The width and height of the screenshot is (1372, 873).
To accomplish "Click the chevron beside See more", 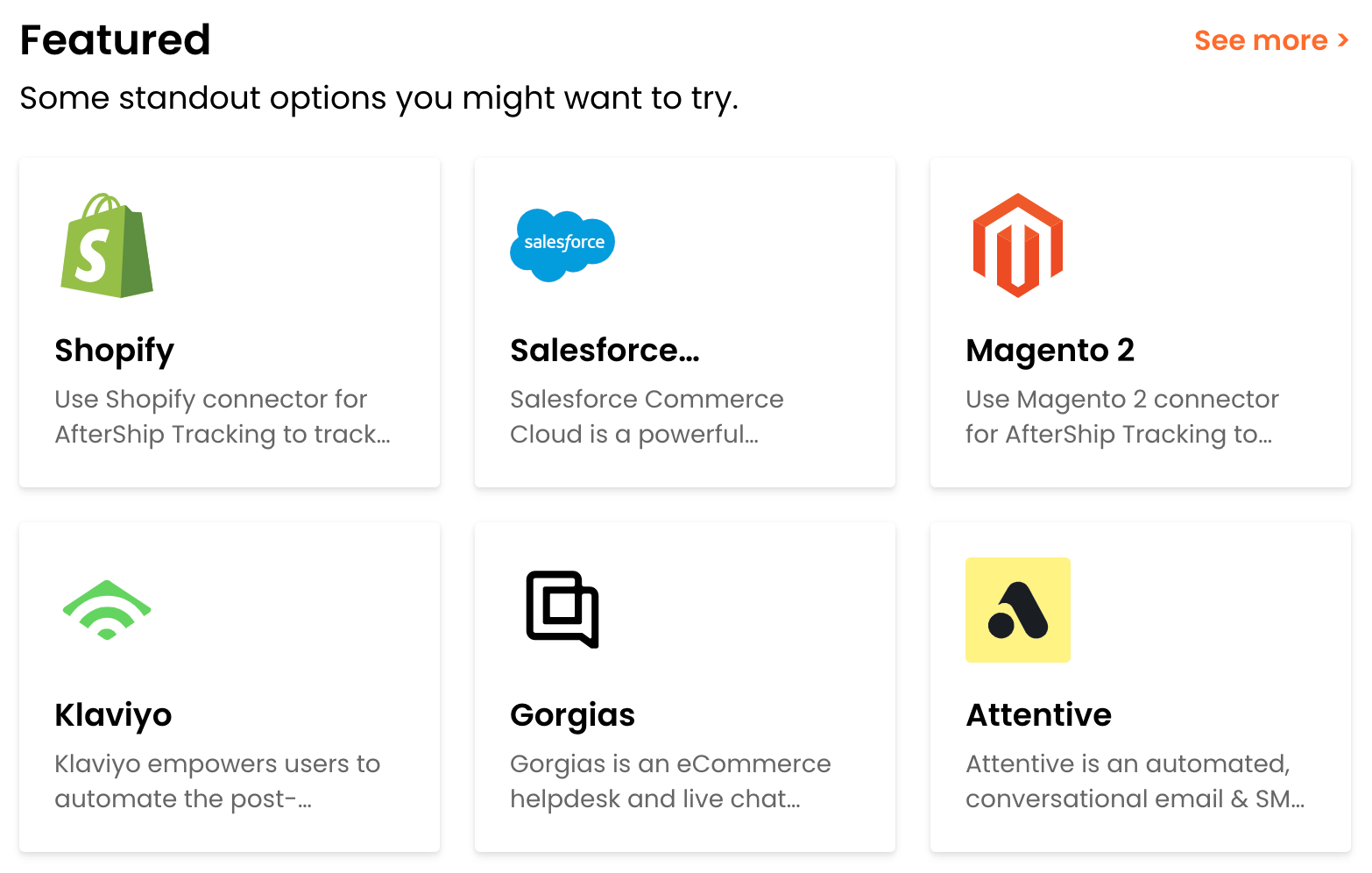I will (x=1343, y=40).
